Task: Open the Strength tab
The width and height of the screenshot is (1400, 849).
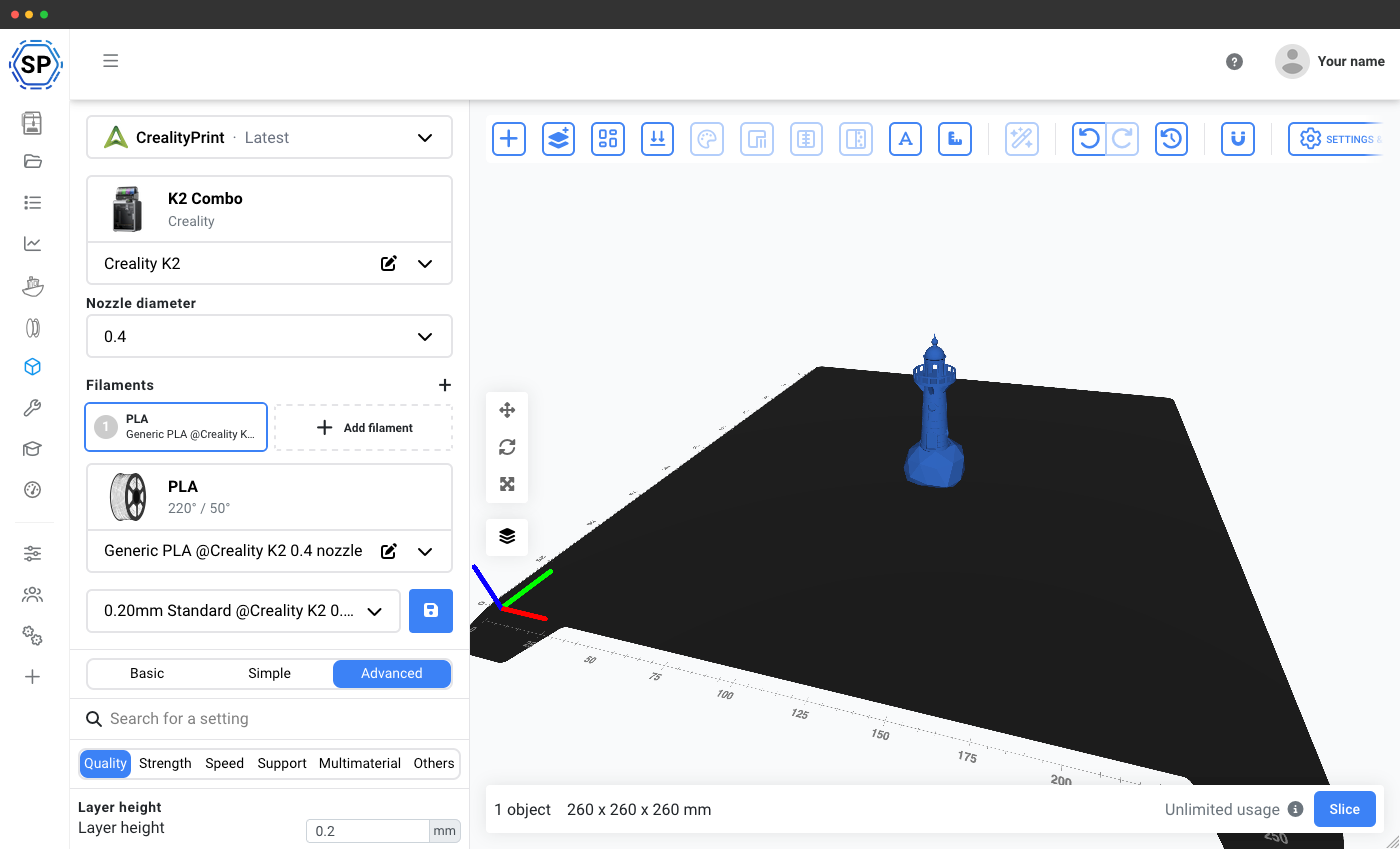Action: pyautogui.click(x=165, y=763)
